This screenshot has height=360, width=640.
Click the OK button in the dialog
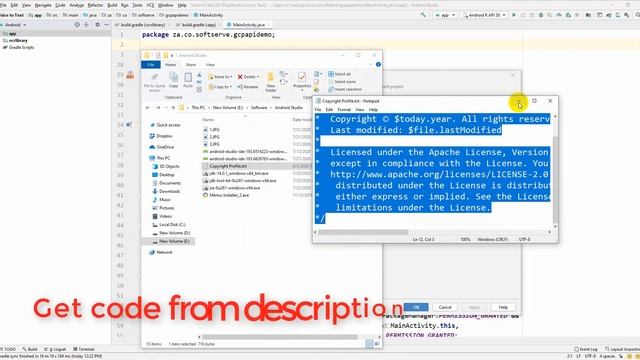coord(416,307)
